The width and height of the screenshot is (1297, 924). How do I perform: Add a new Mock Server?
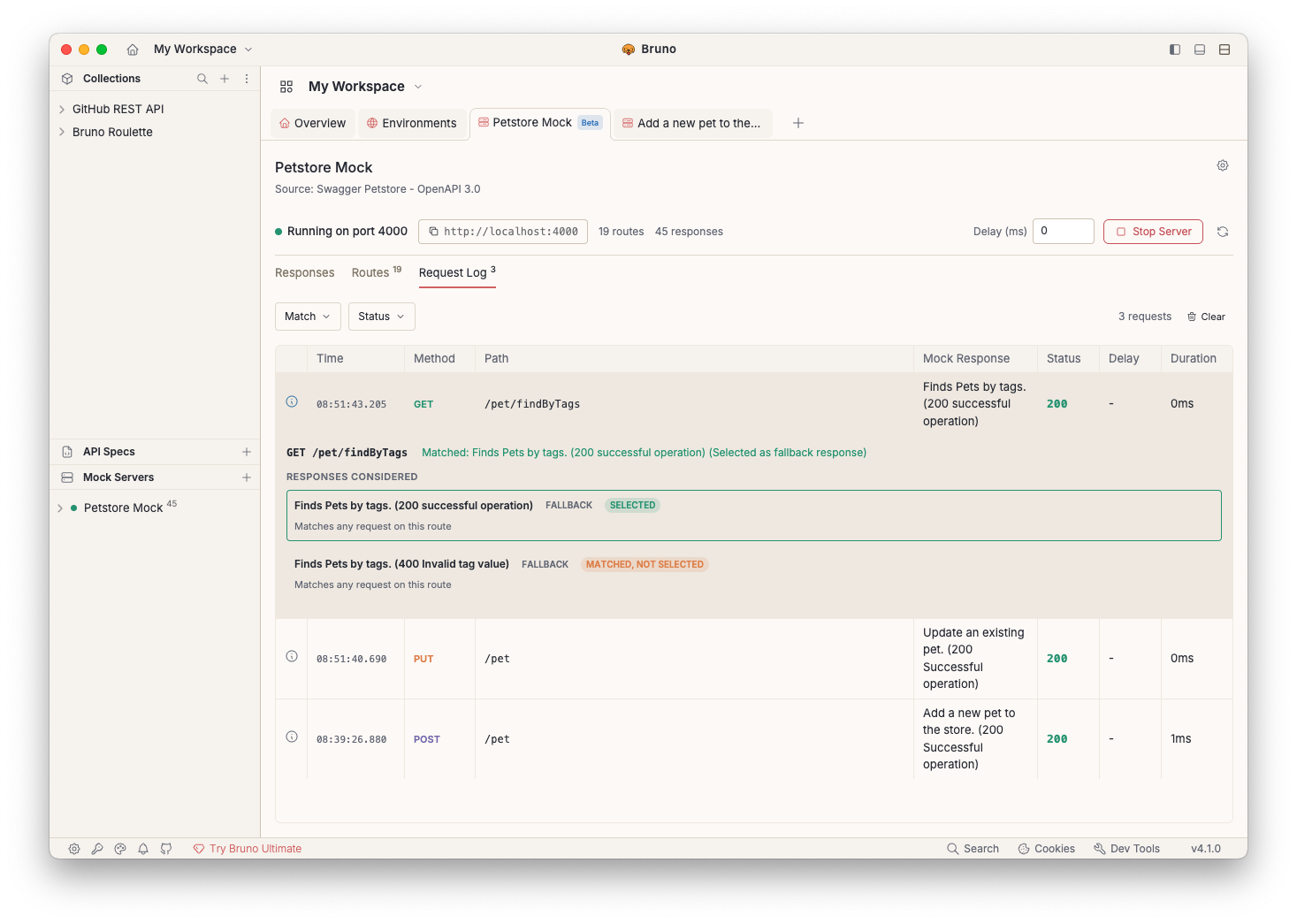point(247,477)
